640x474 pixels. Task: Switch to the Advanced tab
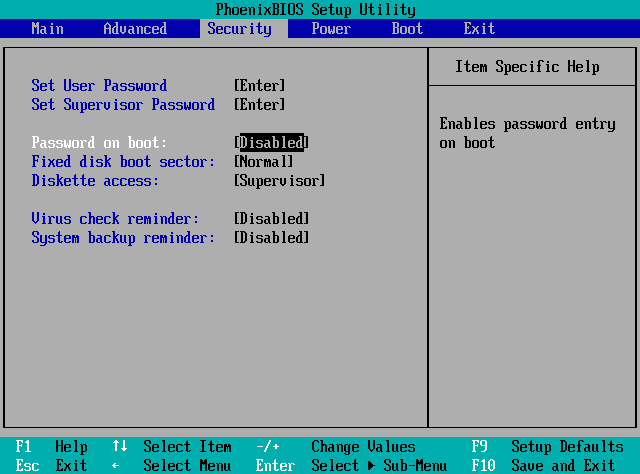tap(135, 29)
